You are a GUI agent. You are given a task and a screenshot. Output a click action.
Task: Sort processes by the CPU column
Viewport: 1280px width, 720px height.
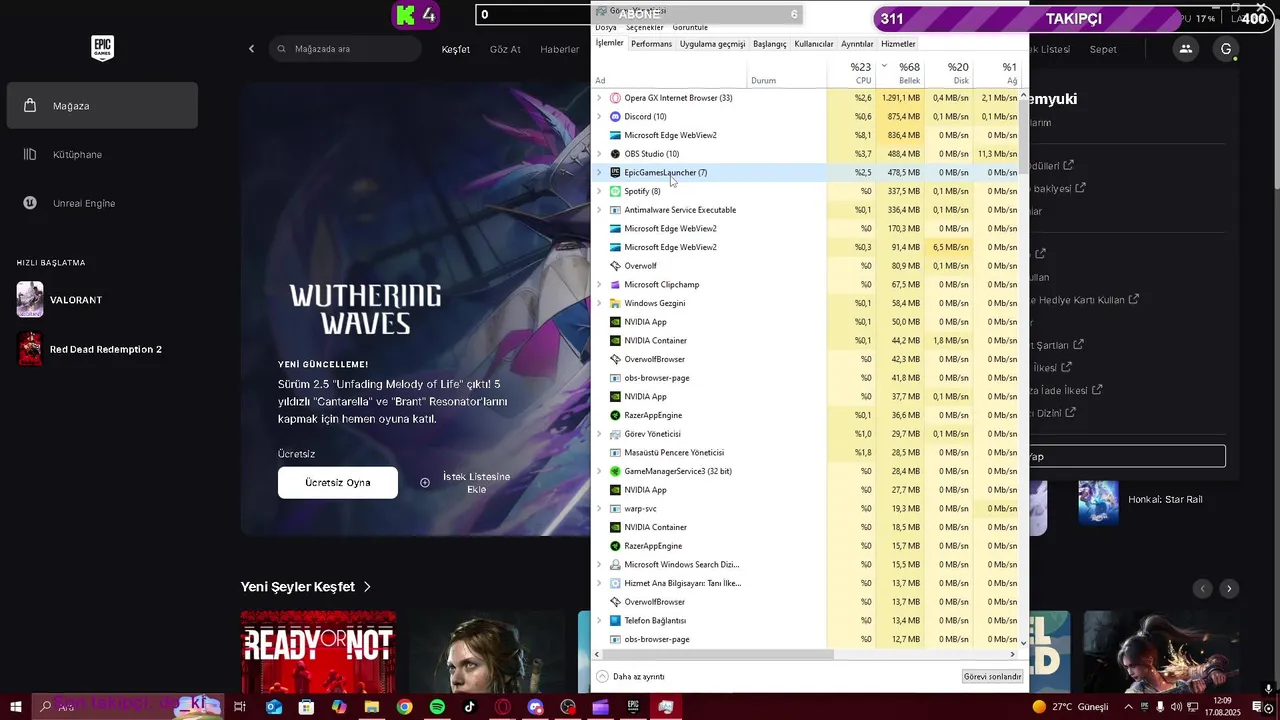pyautogui.click(x=852, y=73)
